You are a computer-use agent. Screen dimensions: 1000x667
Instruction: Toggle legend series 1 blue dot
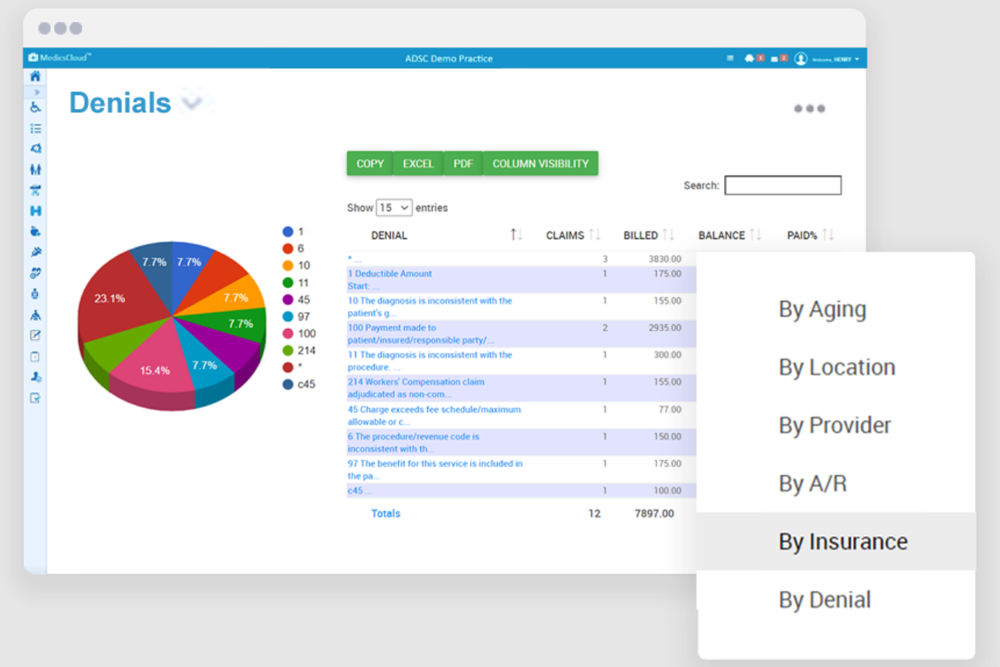tap(288, 231)
